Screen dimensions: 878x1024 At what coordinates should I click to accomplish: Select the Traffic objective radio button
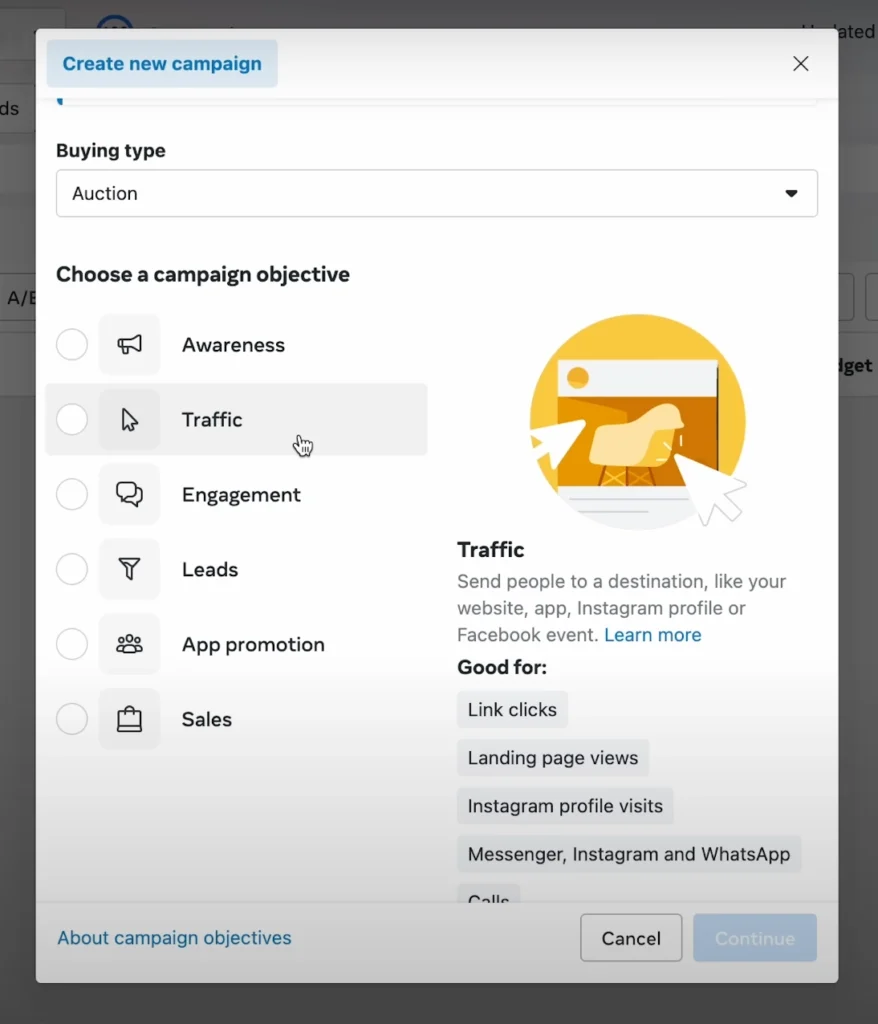click(x=72, y=420)
